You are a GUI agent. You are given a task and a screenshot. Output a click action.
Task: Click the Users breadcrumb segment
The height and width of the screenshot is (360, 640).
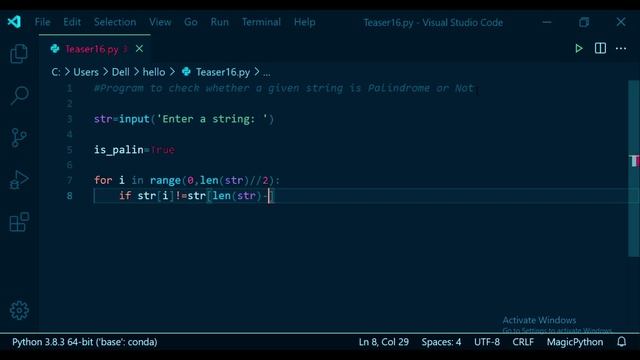click(86, 72)
